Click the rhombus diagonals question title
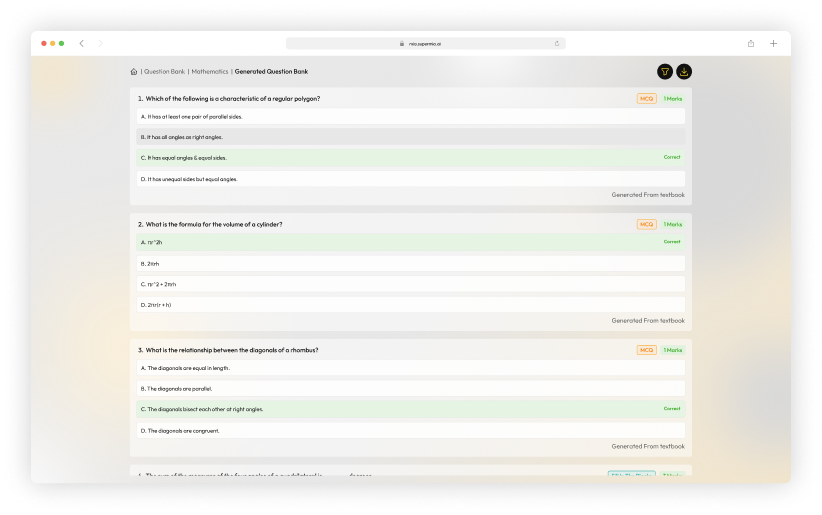This screenshot has height=515, width=822. [232, 350]
